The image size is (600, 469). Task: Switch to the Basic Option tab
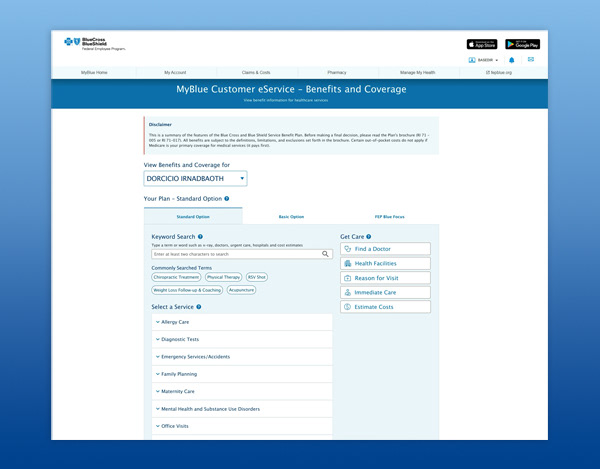(x=291, y=217)
